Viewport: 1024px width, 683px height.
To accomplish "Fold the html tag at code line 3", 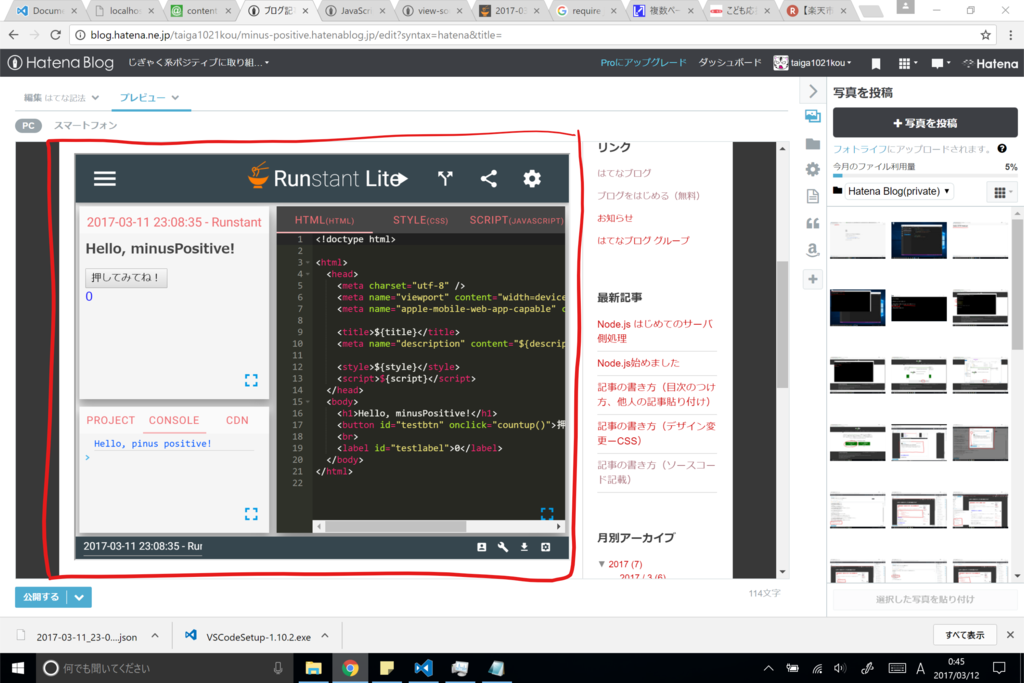I will [308, 262].
